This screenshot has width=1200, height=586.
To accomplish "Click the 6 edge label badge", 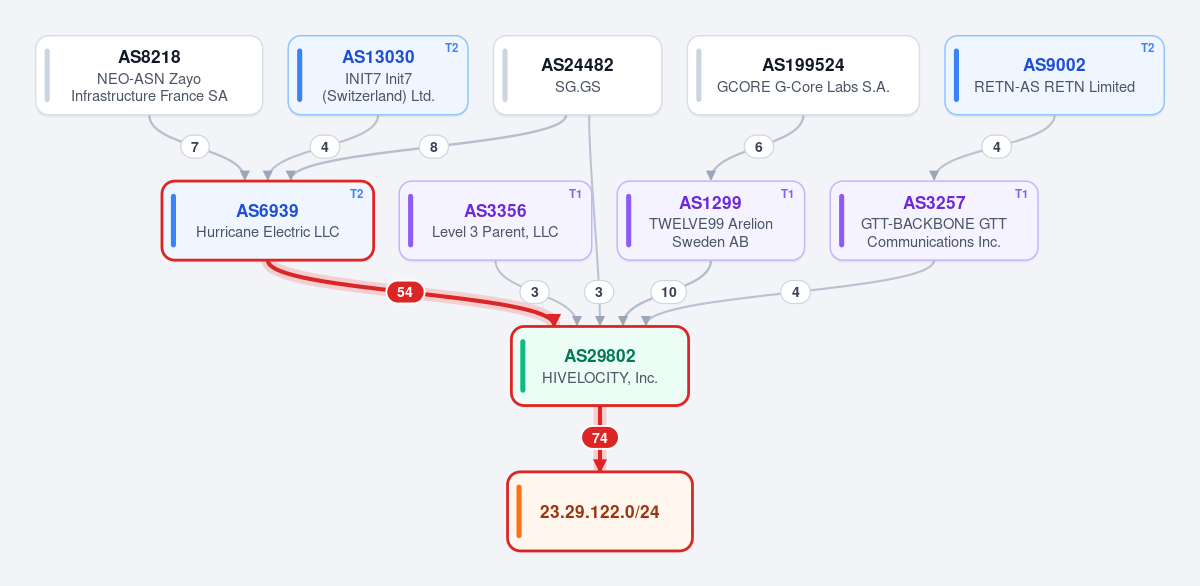I will (x=759, y=147).
